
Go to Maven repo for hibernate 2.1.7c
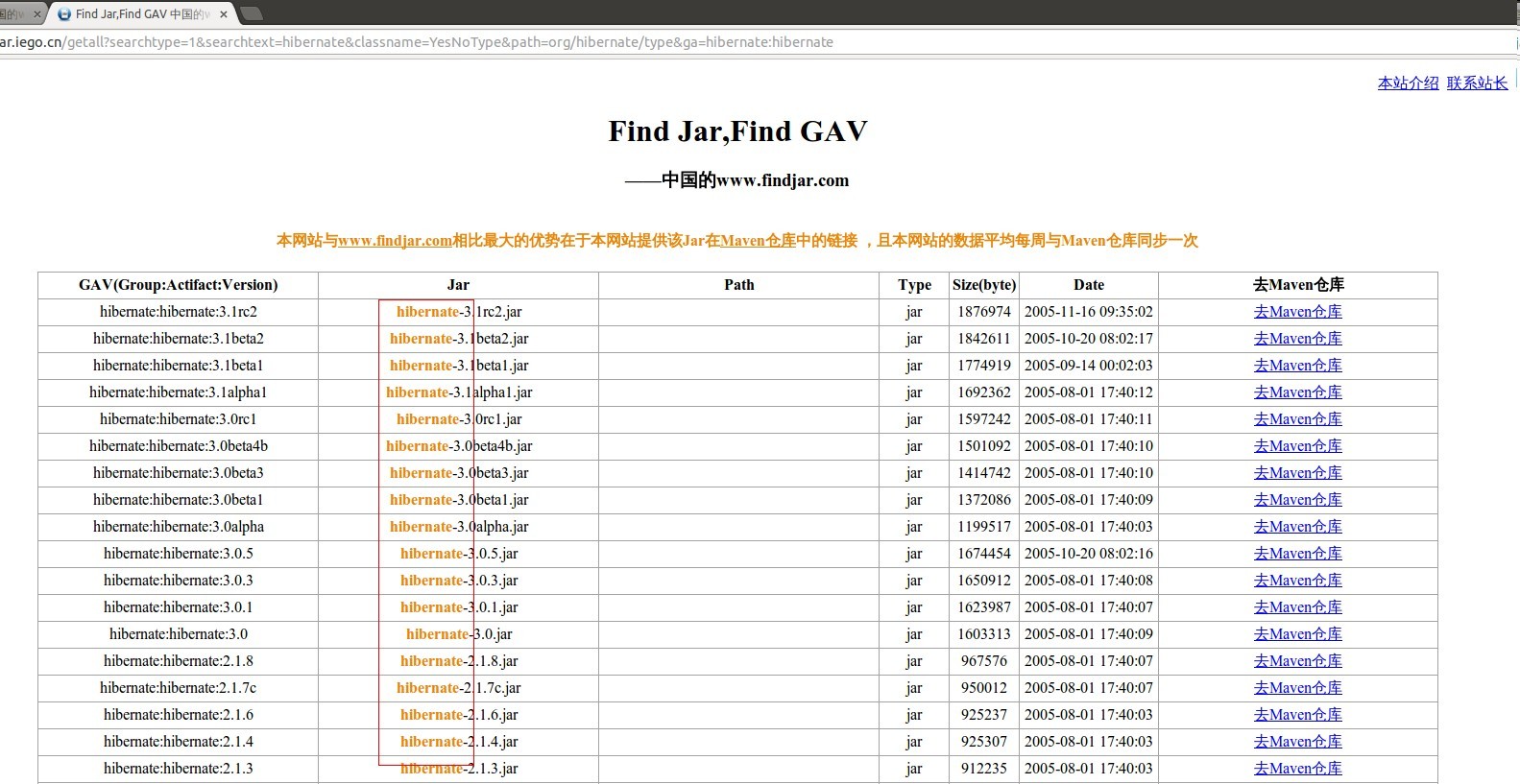point(1298,688)
